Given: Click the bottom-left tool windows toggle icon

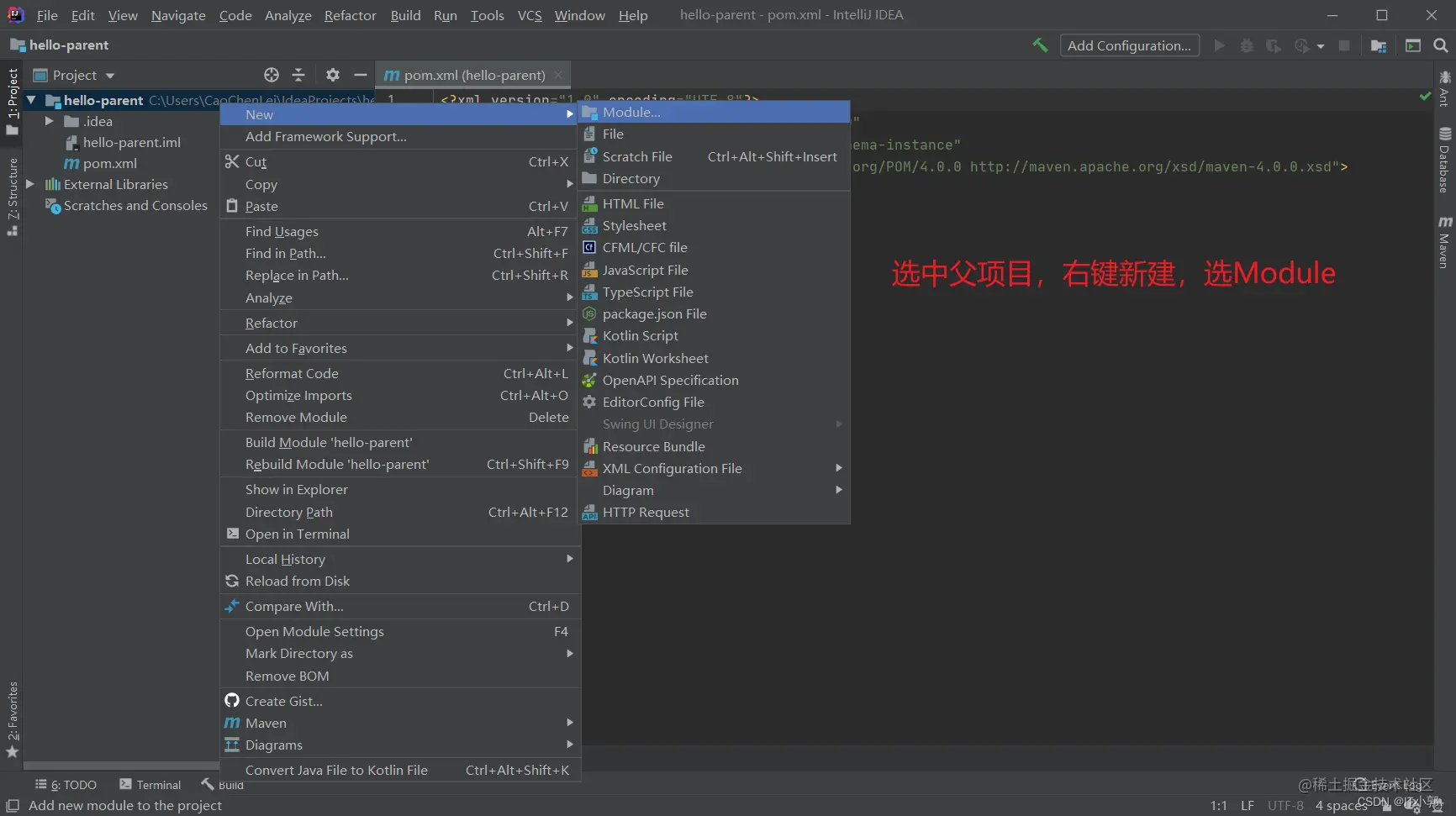Looking at the screenshot, I should (x=13, y=805).
